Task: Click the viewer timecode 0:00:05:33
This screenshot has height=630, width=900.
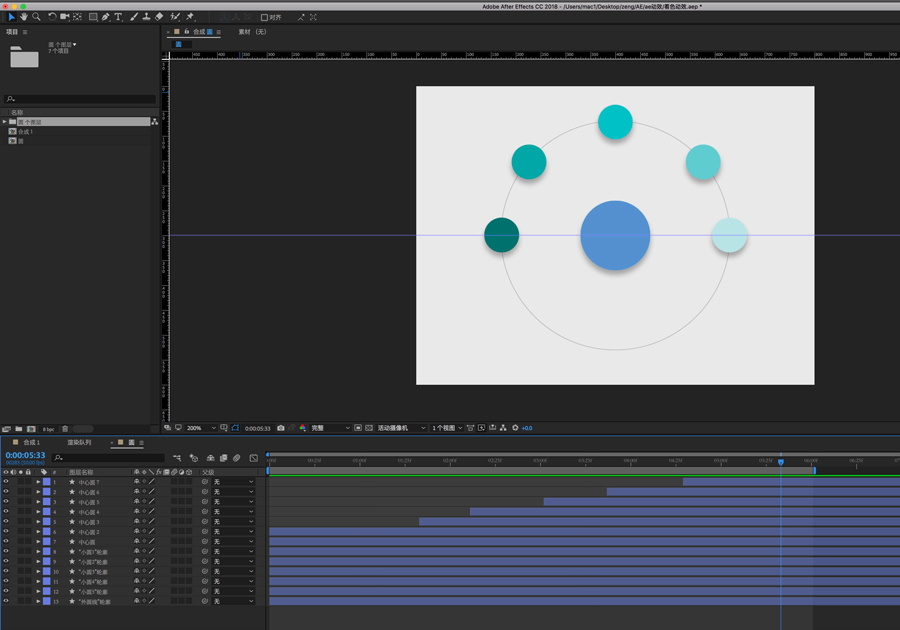Action: coord(257,428)
